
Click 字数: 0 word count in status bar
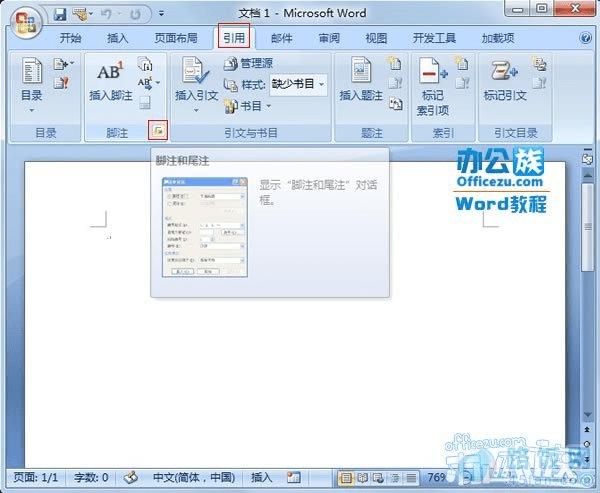[x=91, y=477]
